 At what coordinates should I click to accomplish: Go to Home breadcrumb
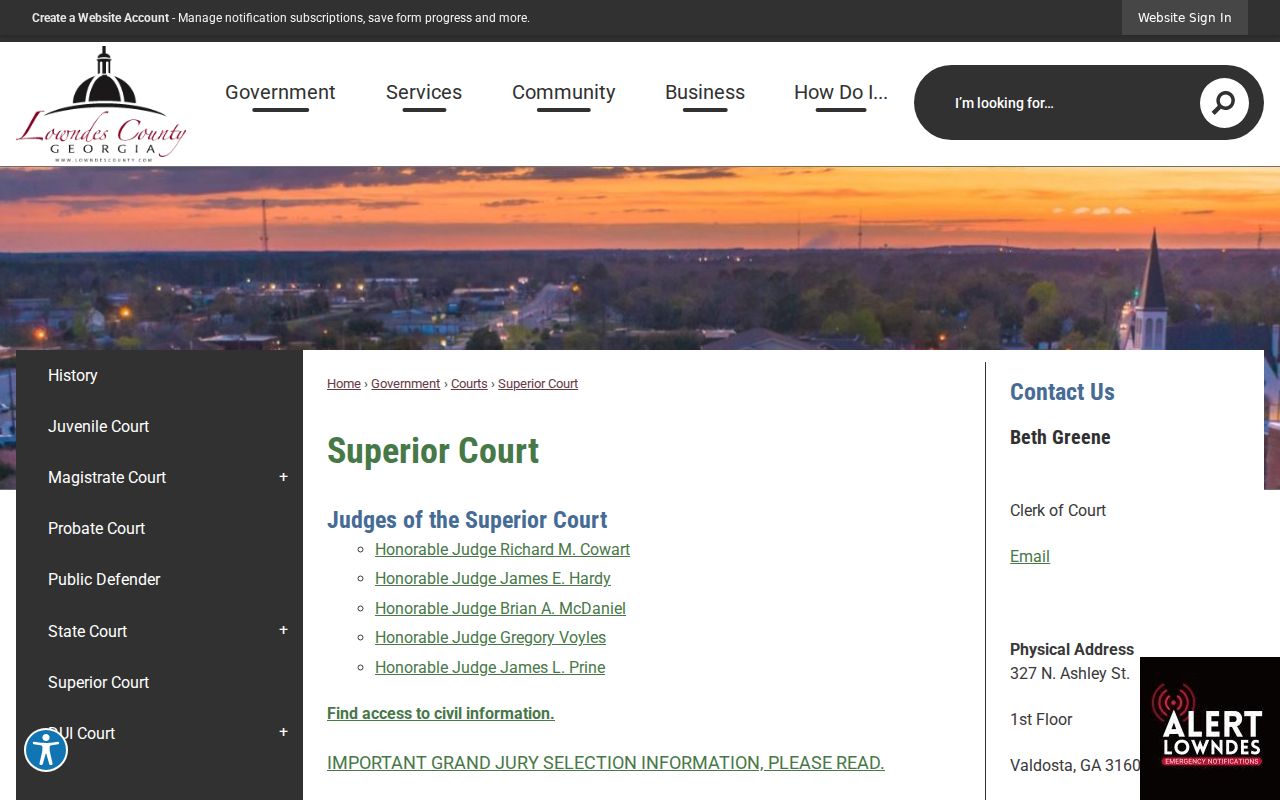344,384
